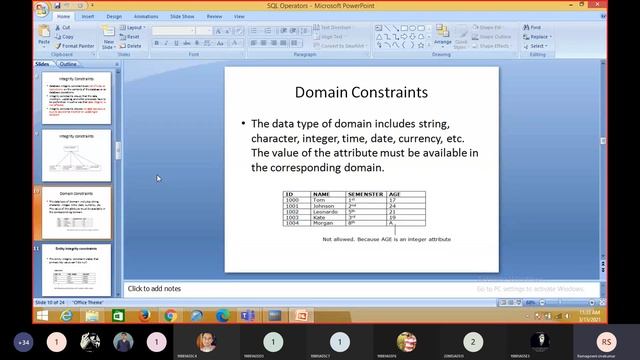Open the Font Color dropdown
Image resolution: width=640 pixels, height=360 pixels.
(236, 43)
